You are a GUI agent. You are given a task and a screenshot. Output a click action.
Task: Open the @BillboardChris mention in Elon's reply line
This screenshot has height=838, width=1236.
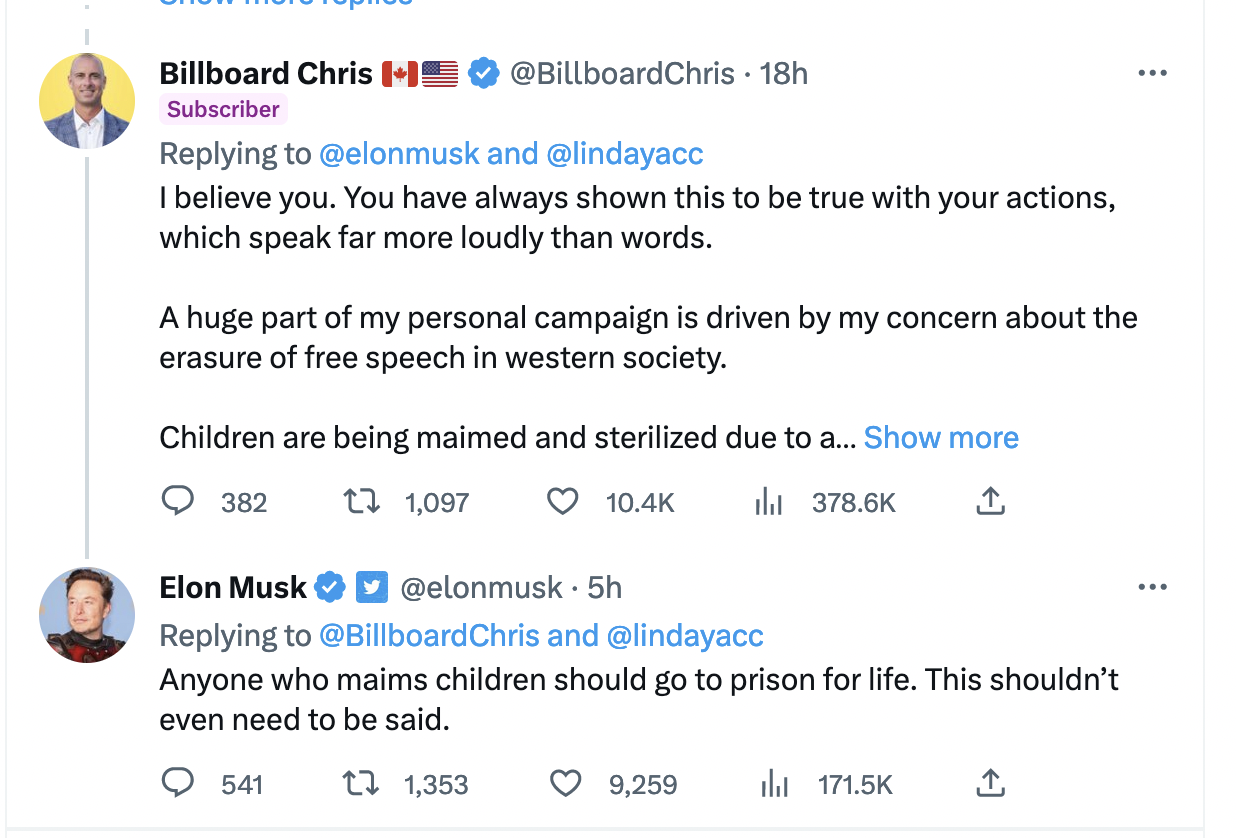(429, 636)
